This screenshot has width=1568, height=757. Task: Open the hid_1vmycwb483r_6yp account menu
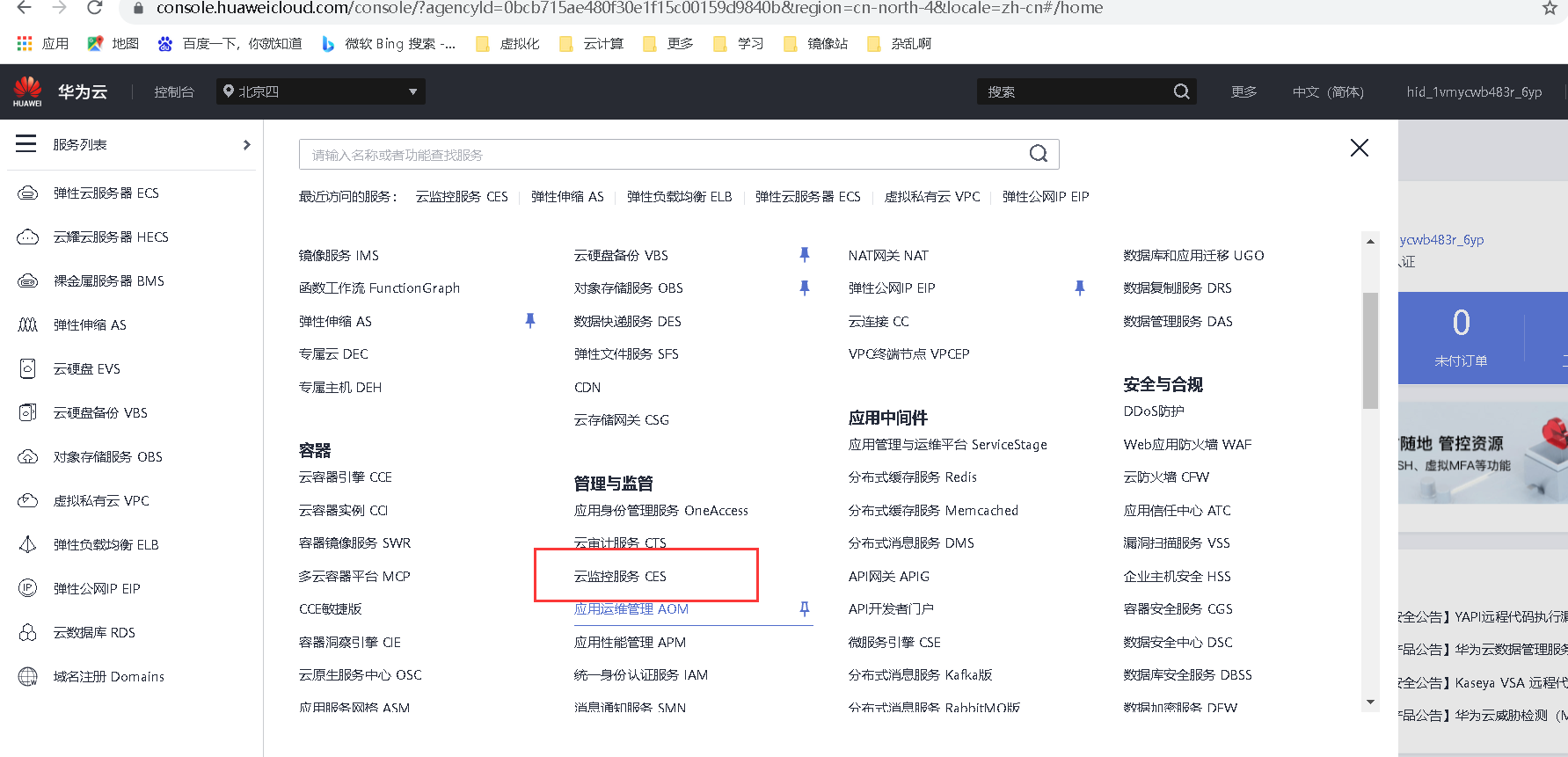(1474, 91)
